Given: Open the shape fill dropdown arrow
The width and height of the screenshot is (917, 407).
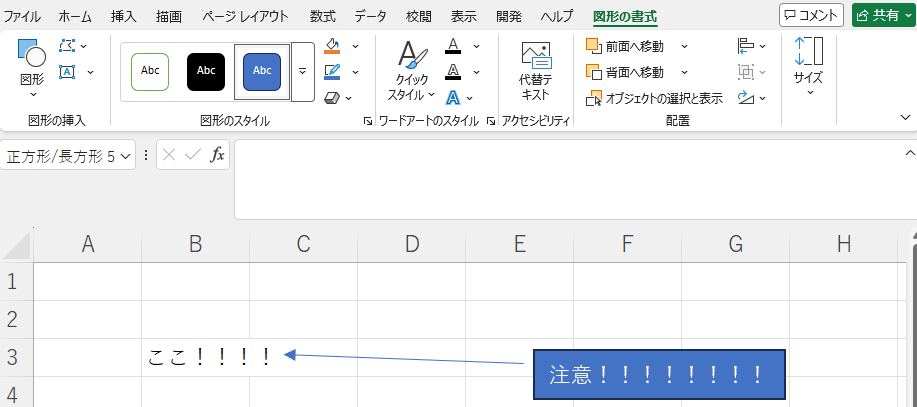Looking at the screenshot, I should [355, 46].
